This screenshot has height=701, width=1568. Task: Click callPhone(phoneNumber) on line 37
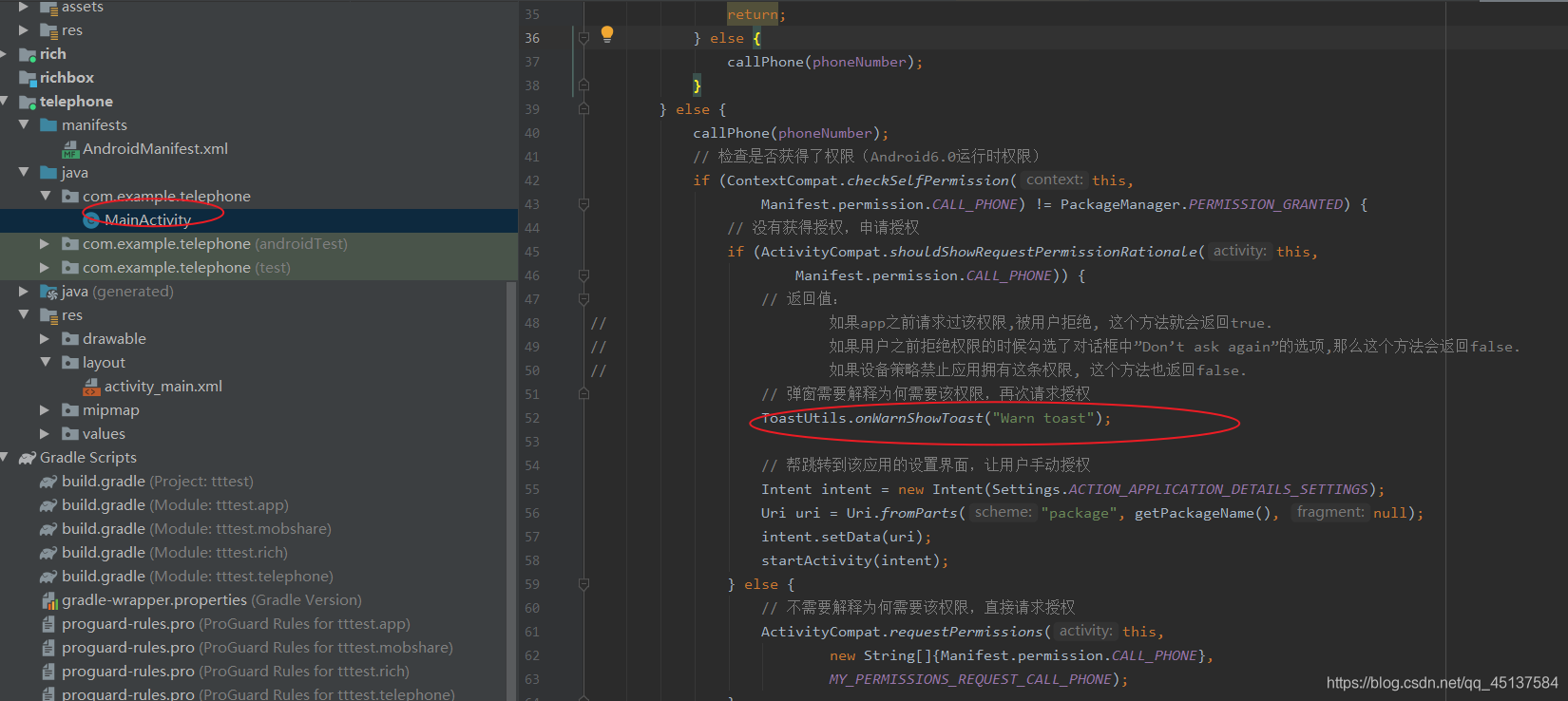point(825,62)
